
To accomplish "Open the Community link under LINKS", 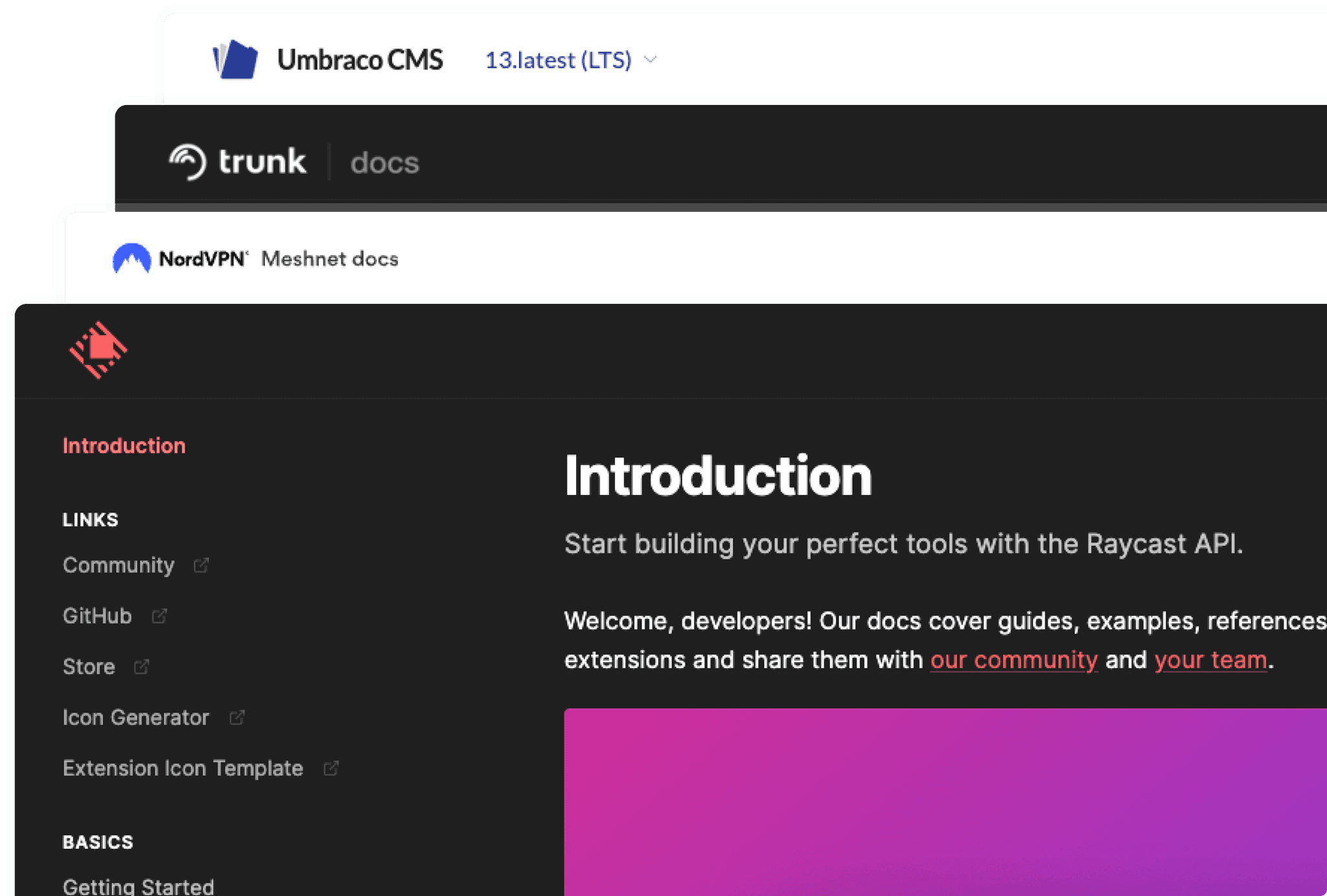I will tap(119, 564).
